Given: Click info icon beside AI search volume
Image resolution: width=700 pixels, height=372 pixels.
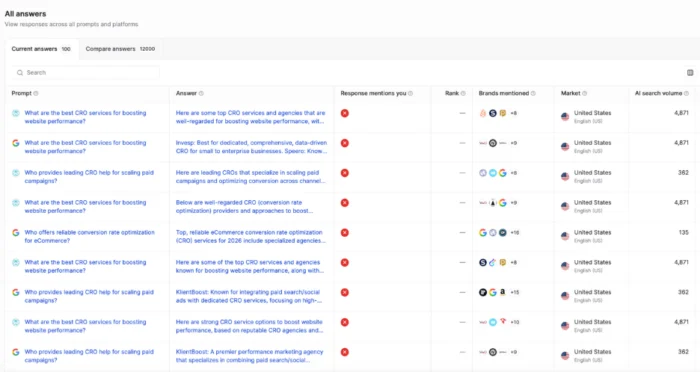Looking at the screenshot, I should [x=686, y=93].
